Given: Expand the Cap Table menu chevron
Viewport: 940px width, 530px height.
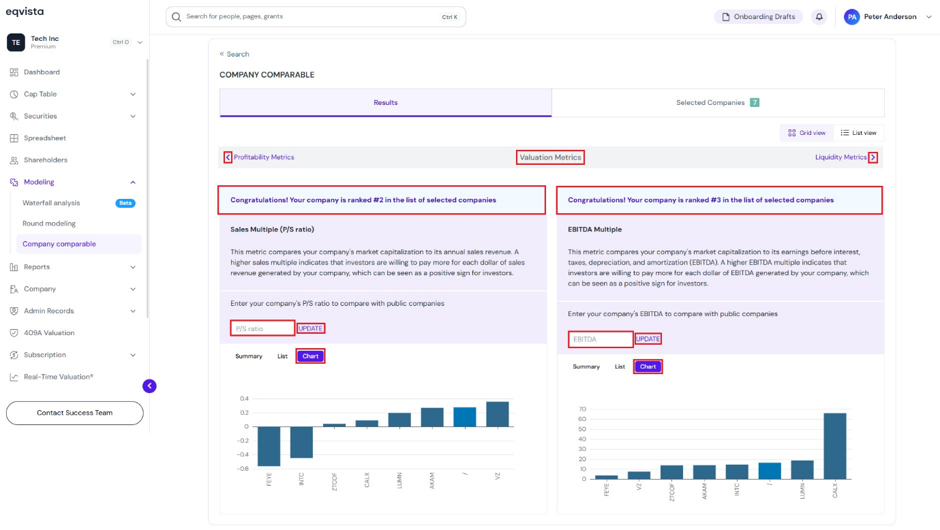Looking at the screenshot, I should pyautogui.click(x=133, y=94).
